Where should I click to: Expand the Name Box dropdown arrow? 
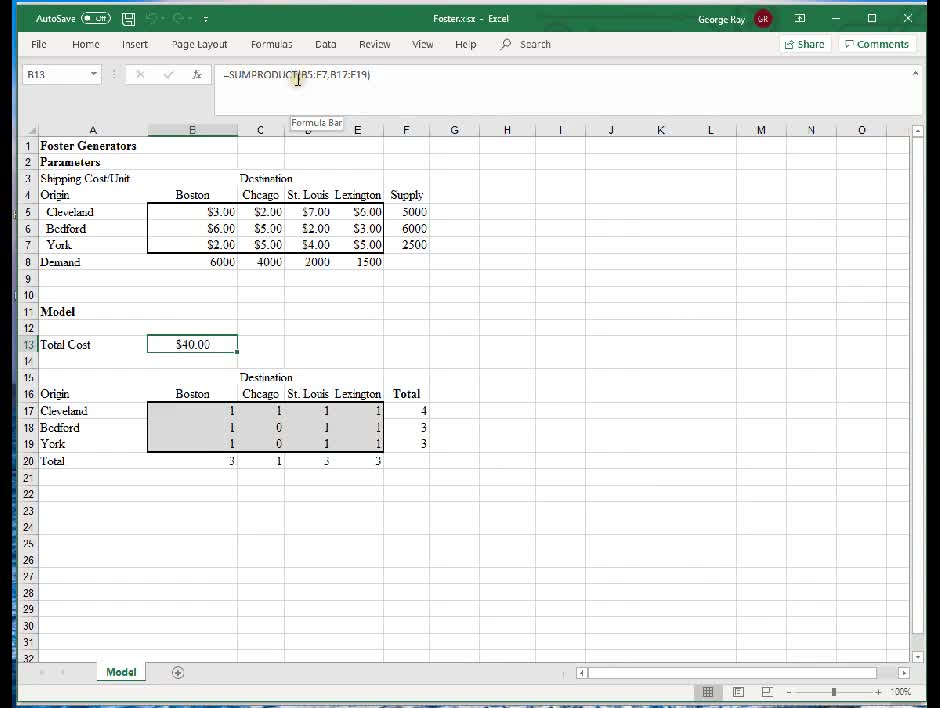click(94, 74)
